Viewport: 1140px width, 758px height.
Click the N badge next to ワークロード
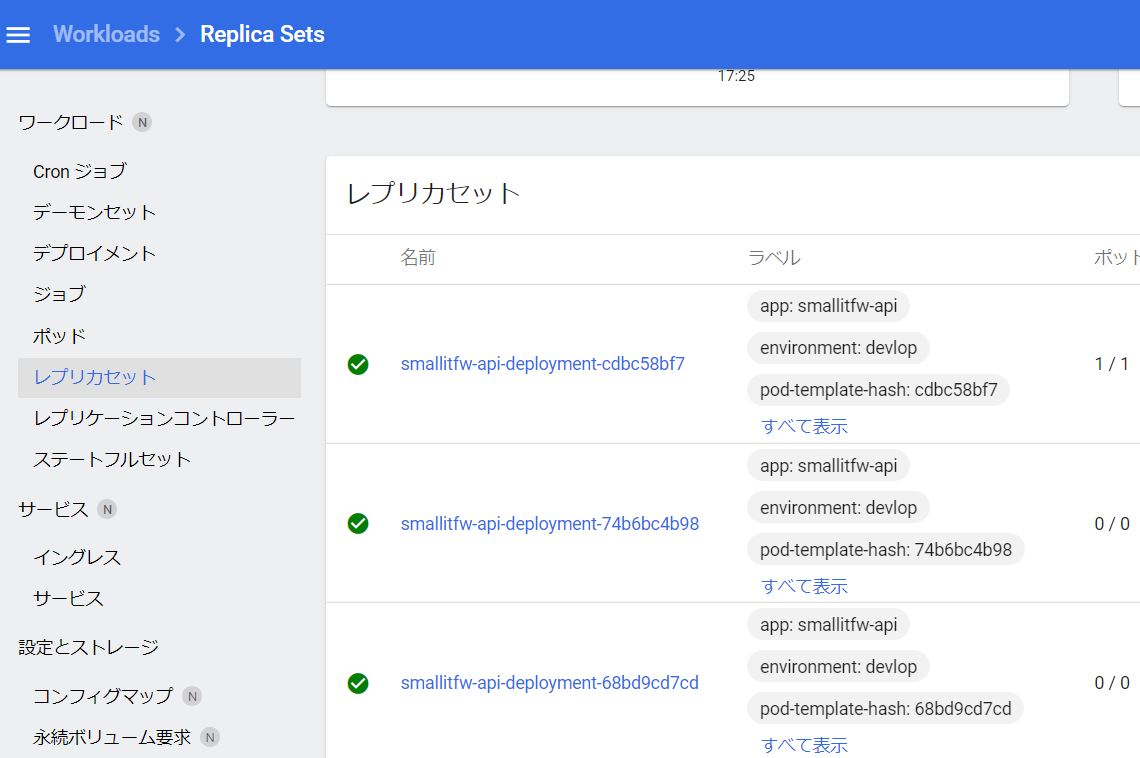(142, 122)
